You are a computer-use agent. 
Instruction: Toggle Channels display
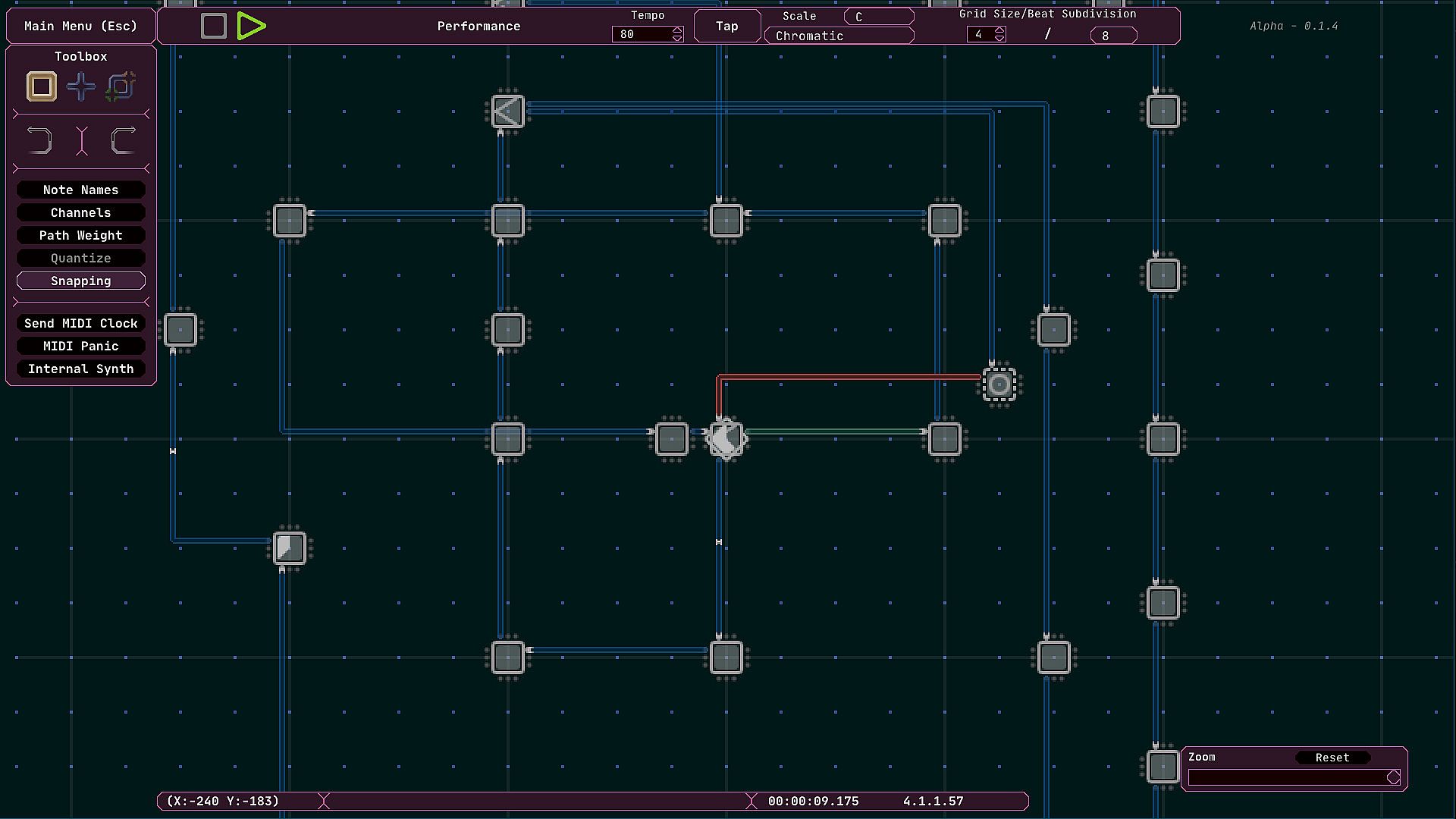pyautogui.click(x=81, y=212)
